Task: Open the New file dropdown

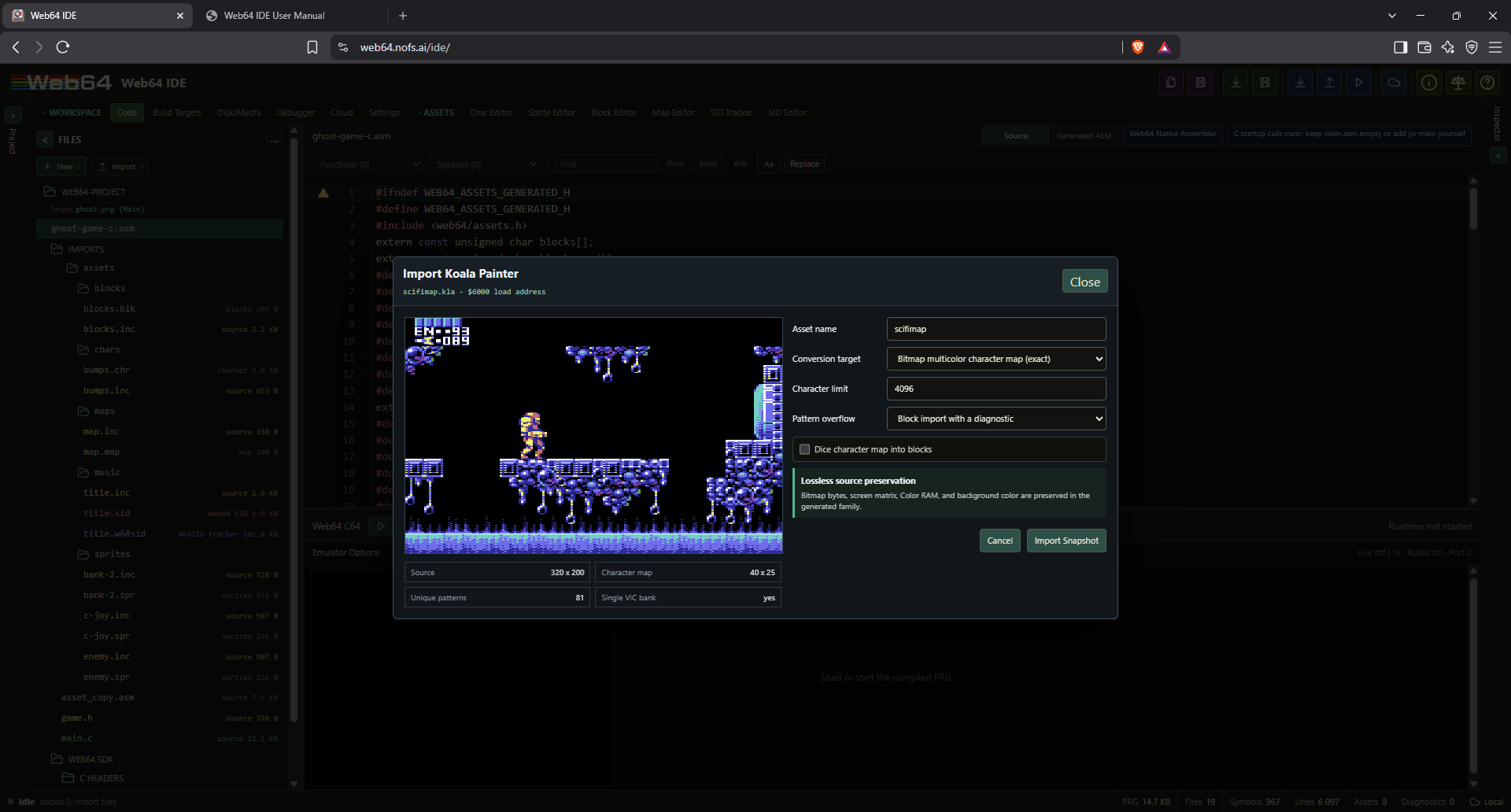Action: (x=62, y=166)
